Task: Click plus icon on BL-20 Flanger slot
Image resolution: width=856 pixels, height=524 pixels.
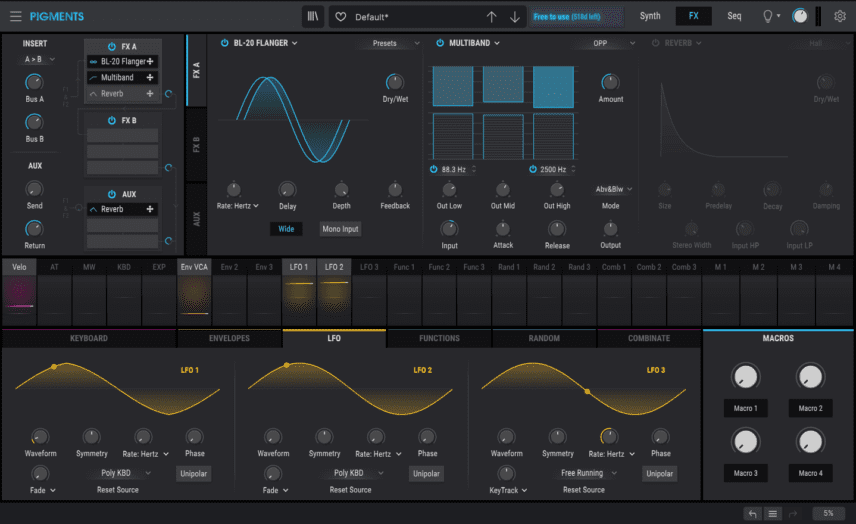Action: coord(150,62)
